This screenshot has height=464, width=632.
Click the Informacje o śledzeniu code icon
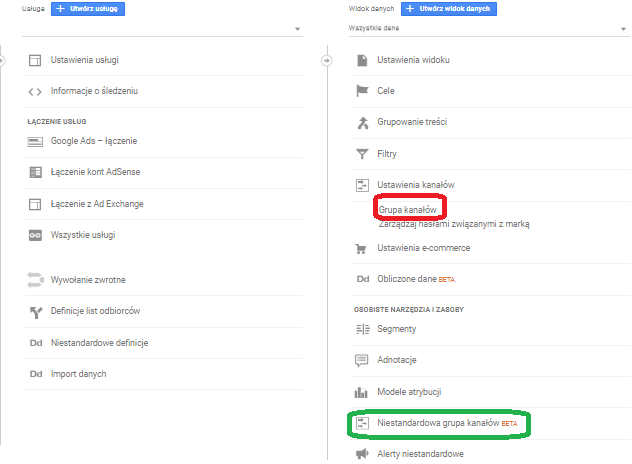(x=35, y=91)
